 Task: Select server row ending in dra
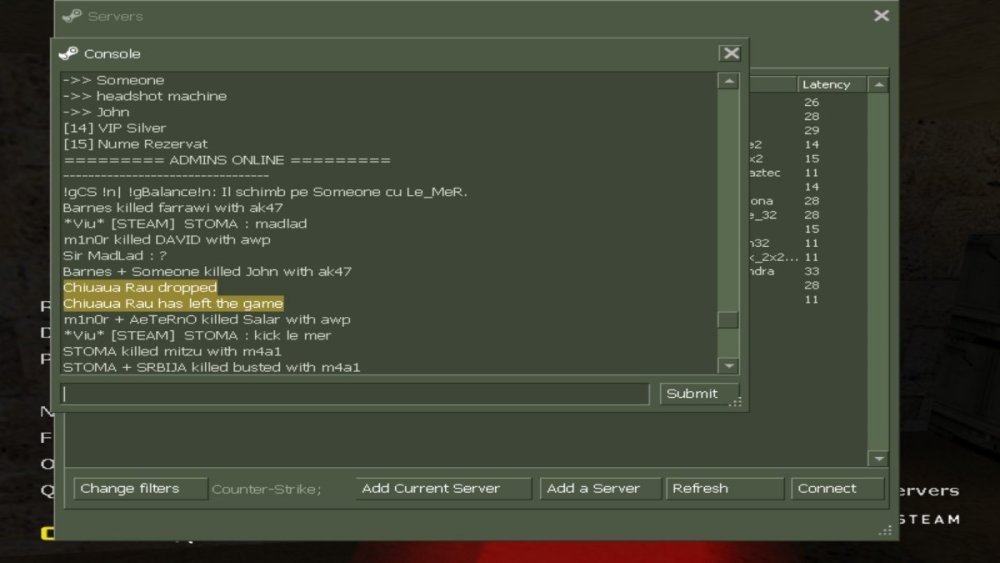click(808, 271)
